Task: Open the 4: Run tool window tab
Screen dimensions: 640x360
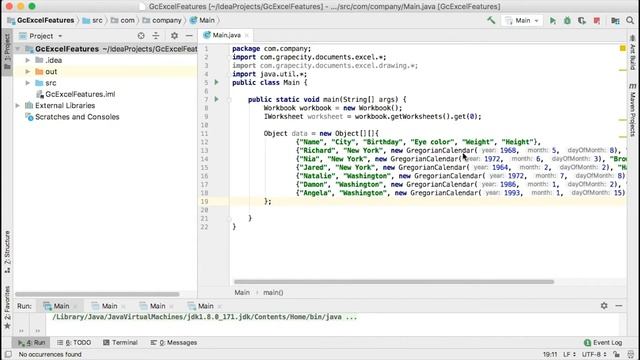Action: pyautogui.click(x=31, y=342)
